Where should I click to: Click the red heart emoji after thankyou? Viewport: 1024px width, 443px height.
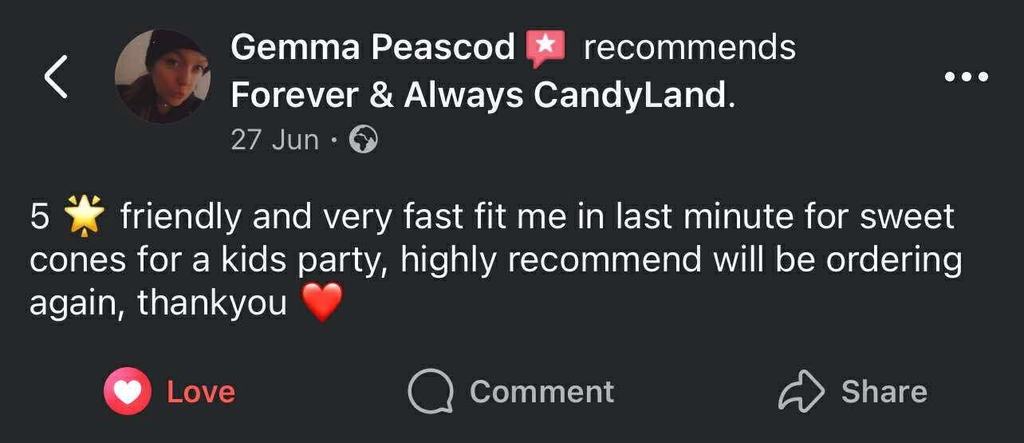click(x=322, y=301)
